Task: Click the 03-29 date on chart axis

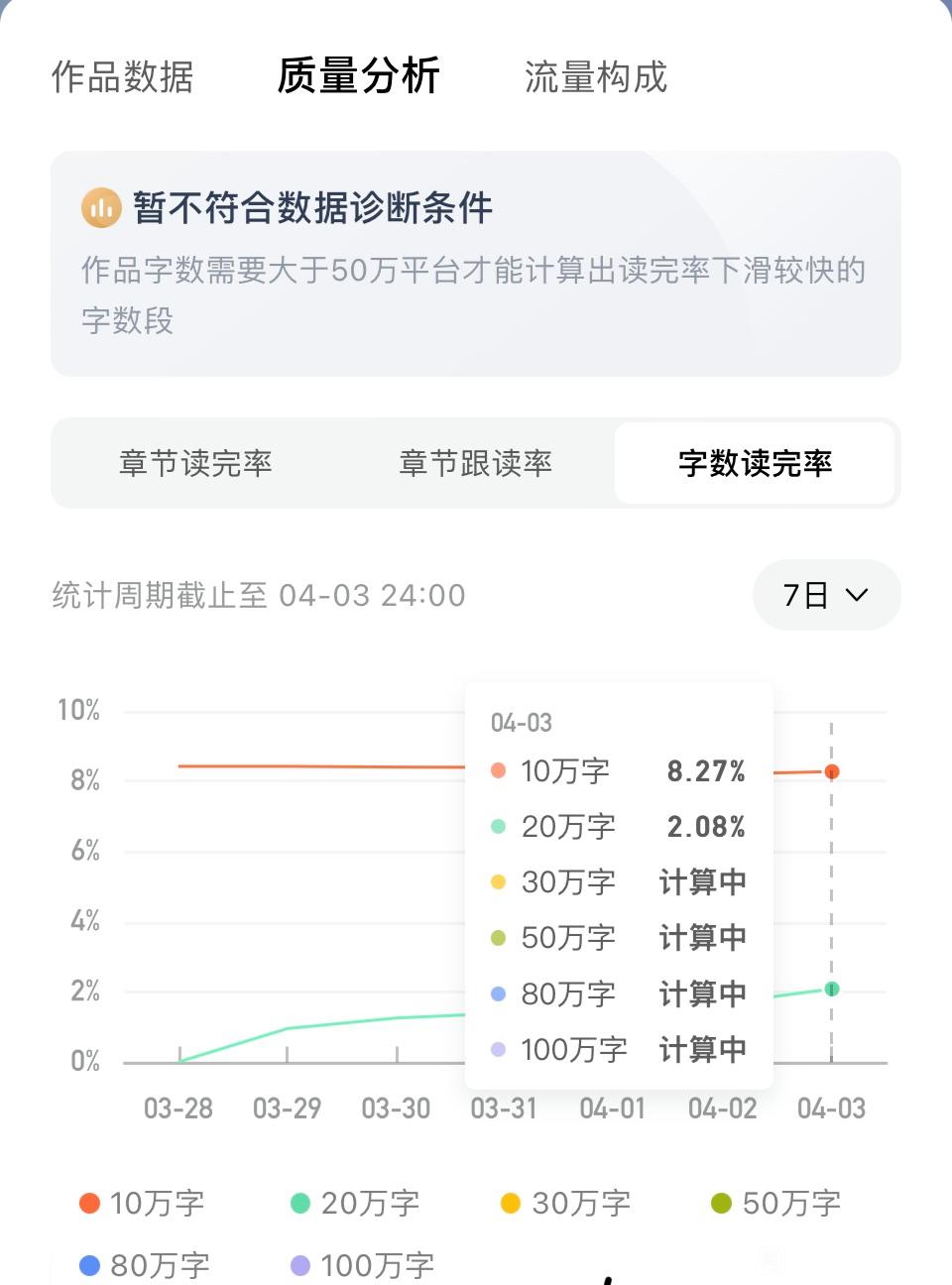Action: [287, 1108]
